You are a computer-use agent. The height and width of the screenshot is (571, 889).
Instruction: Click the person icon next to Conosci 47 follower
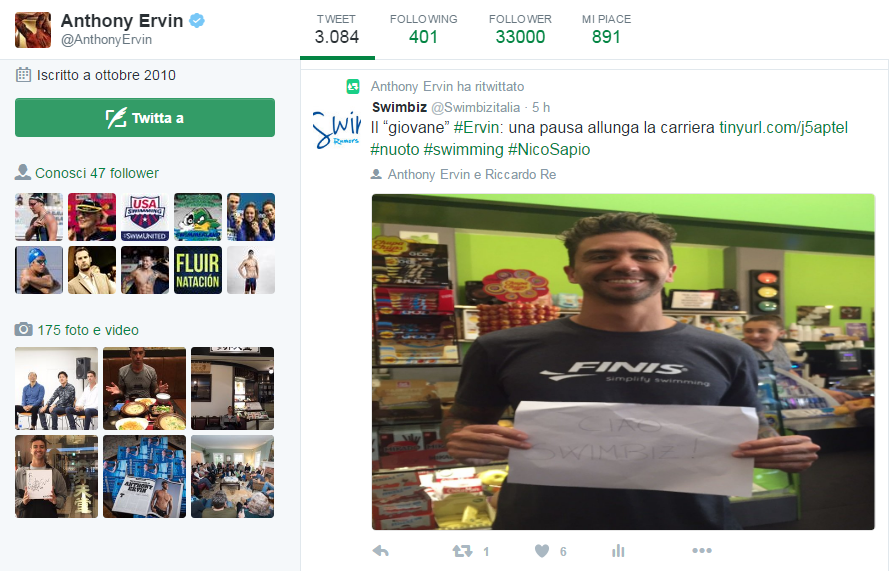(x=23, y=172)
